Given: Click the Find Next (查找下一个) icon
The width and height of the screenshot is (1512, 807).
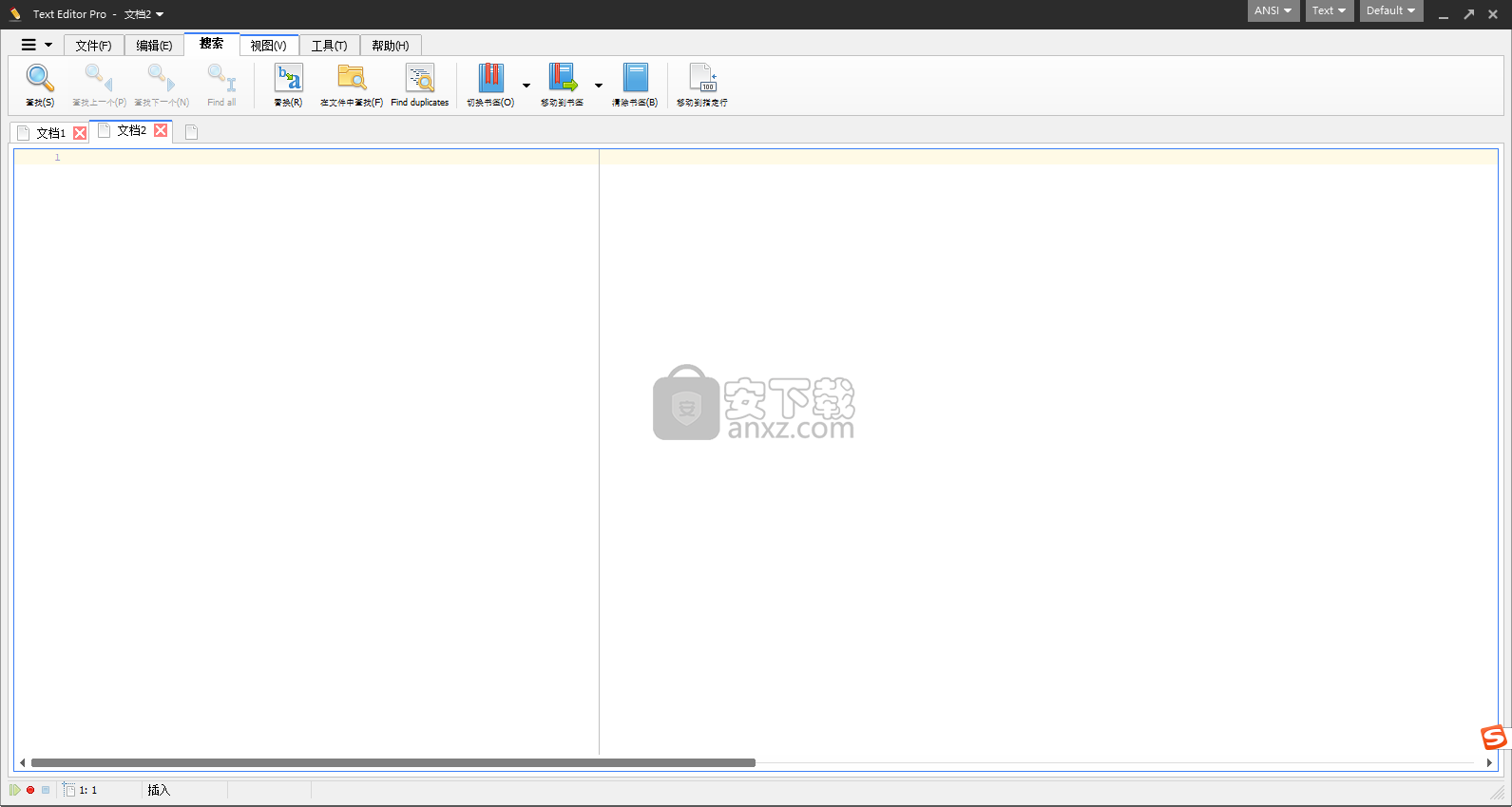Looking at the screenshot, I should pos(162,78).
